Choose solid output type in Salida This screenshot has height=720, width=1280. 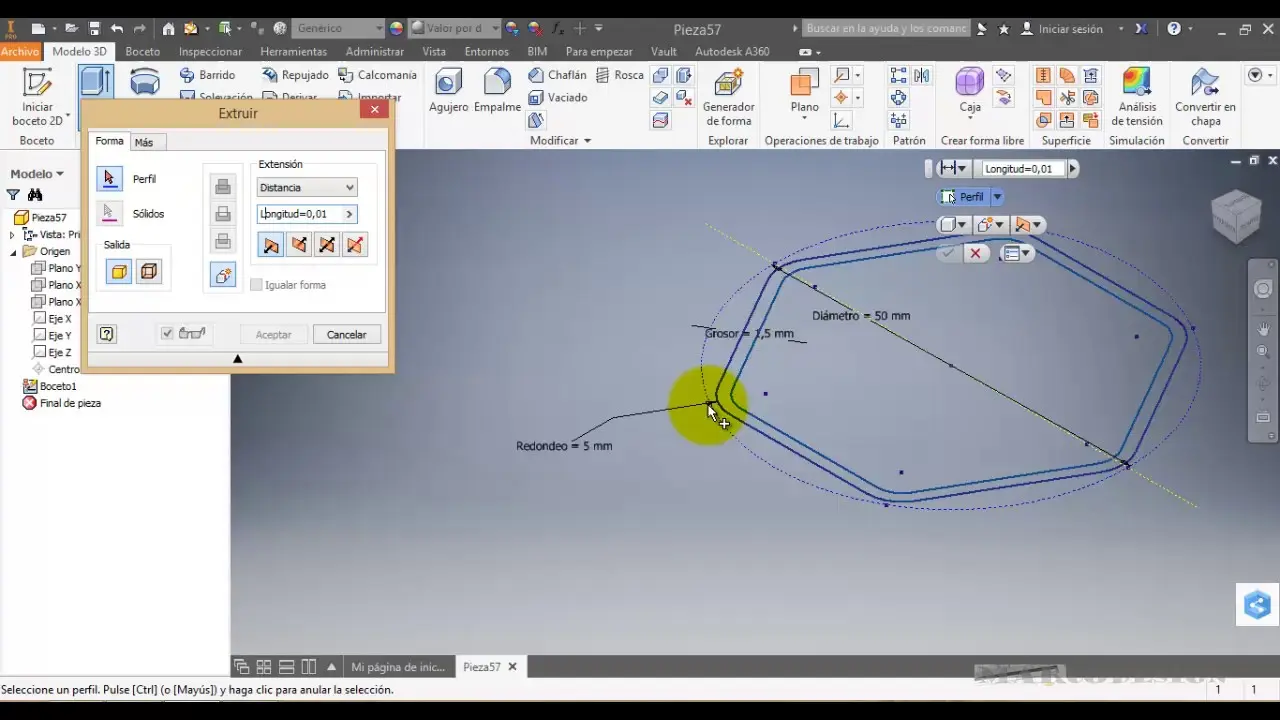pyautogui.click(x=119, y=272)
